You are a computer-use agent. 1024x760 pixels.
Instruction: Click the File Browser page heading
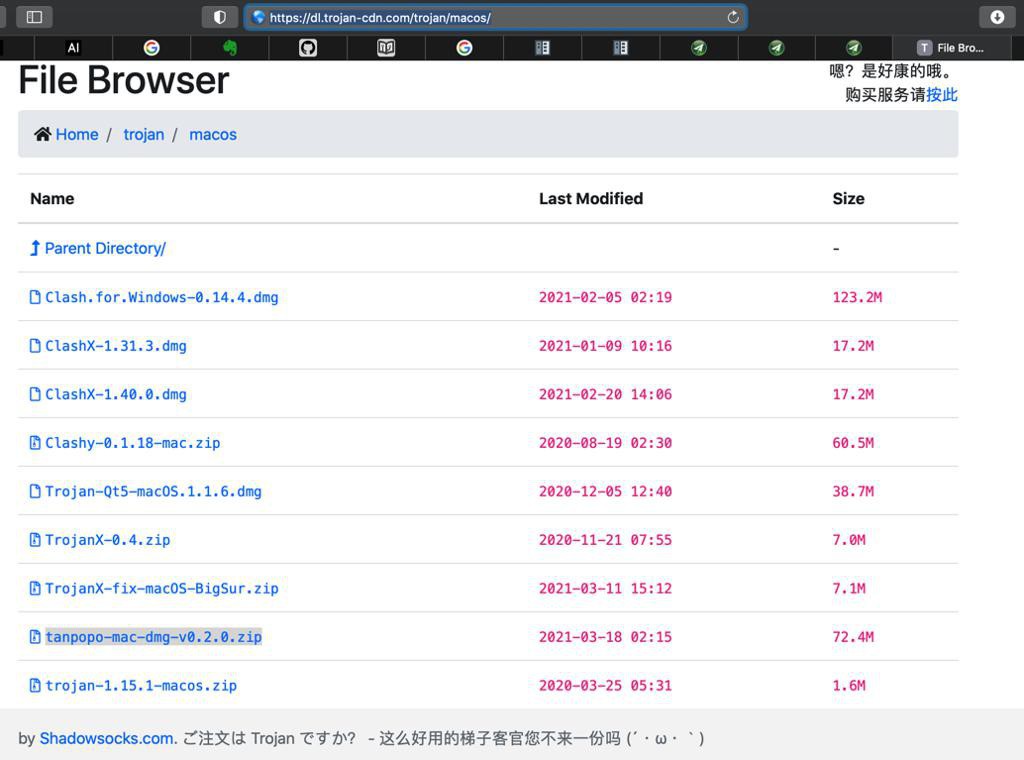pyautogui.click(x=123, y=80)
